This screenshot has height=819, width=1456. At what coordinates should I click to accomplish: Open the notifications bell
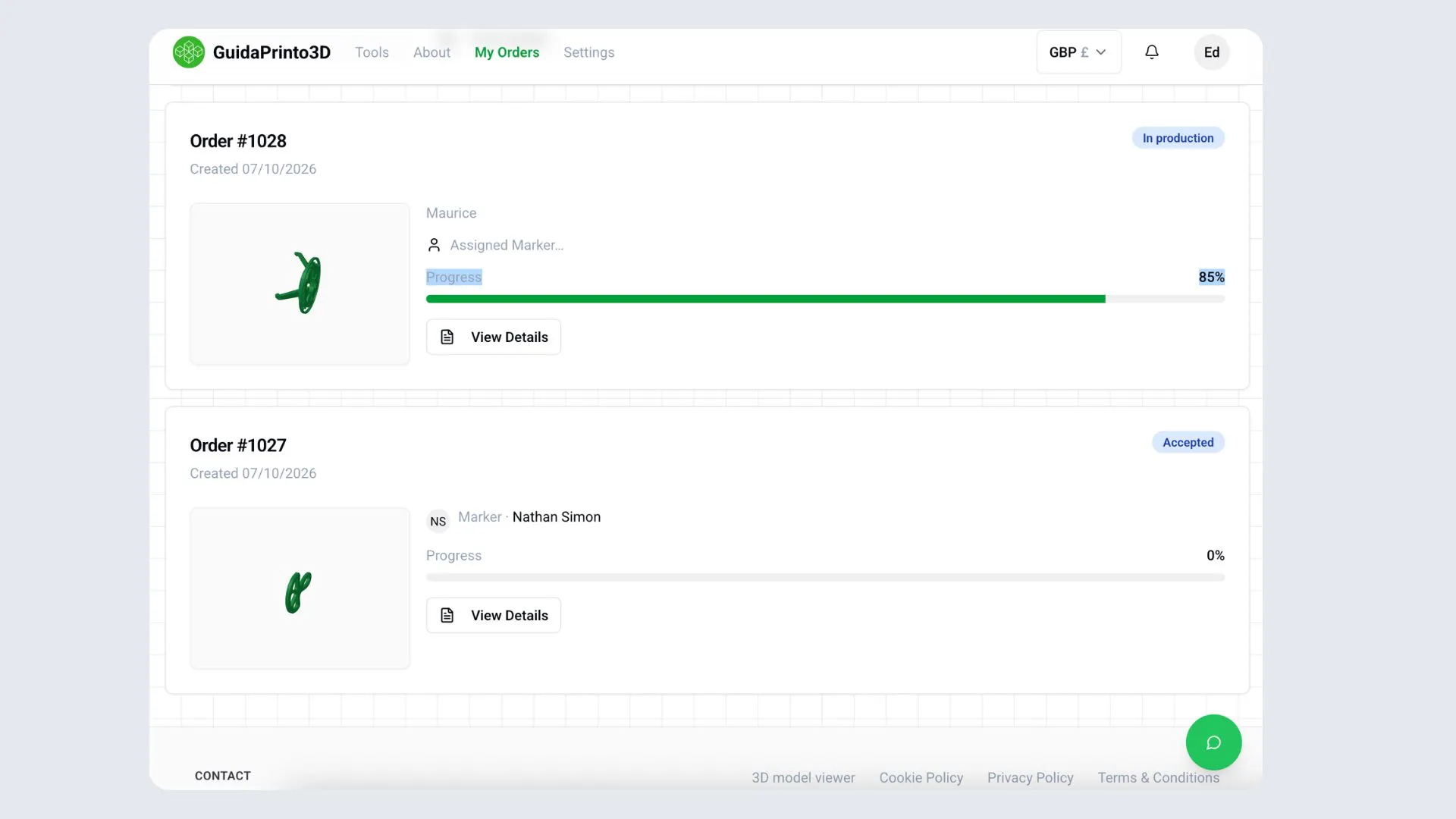[1152, 52]
